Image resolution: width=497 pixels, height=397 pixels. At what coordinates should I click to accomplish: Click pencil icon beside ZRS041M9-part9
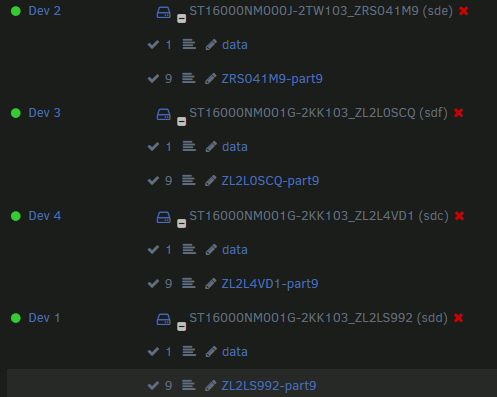click(x=210, y=79)
